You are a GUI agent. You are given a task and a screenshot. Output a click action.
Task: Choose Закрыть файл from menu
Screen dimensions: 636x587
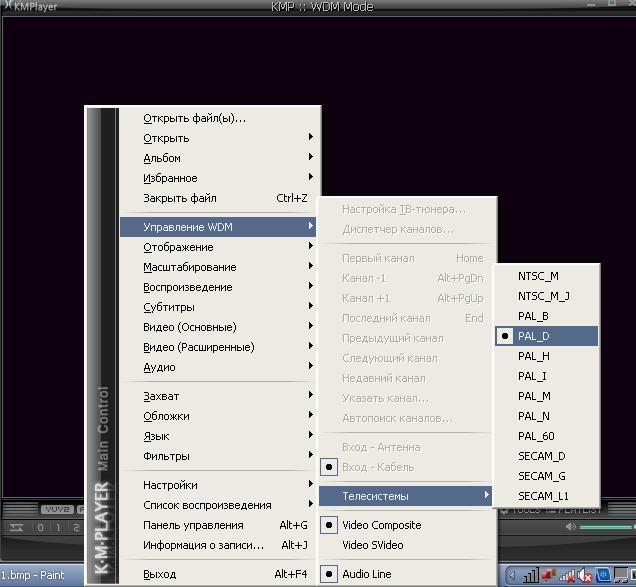180,198
